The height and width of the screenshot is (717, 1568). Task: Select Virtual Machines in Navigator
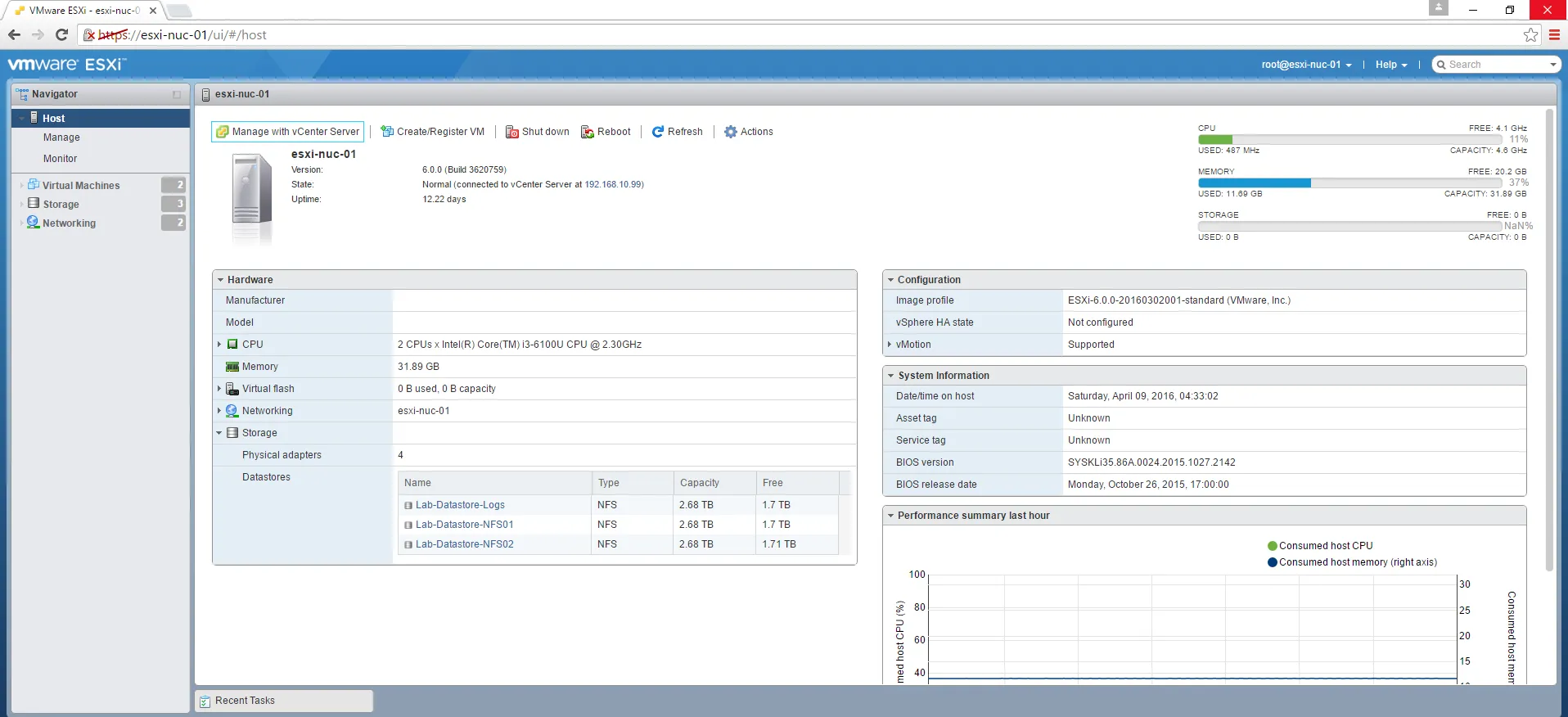[x=80, y=186]
